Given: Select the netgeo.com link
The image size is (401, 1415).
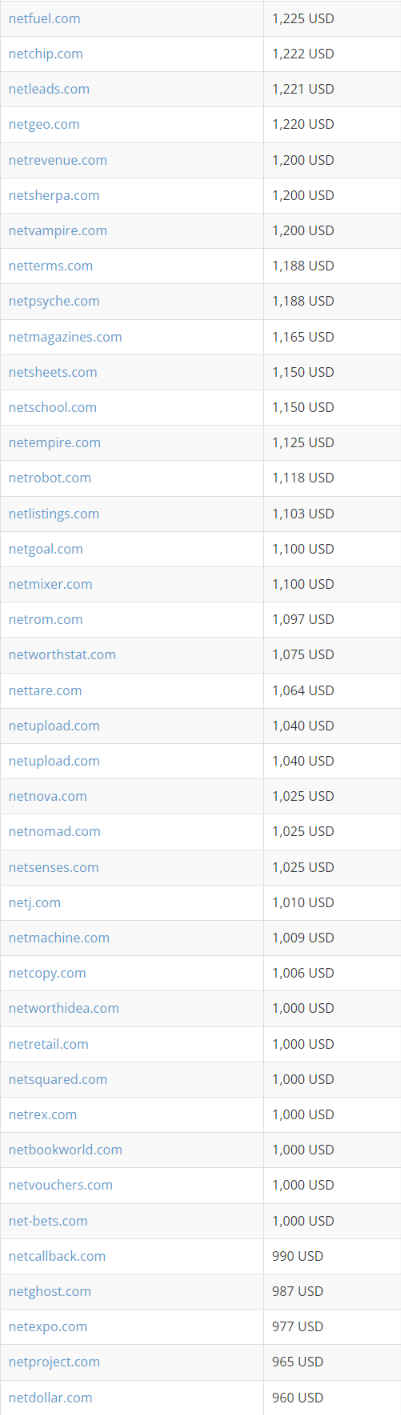Looking at the screenshot, I should point(44,124).
